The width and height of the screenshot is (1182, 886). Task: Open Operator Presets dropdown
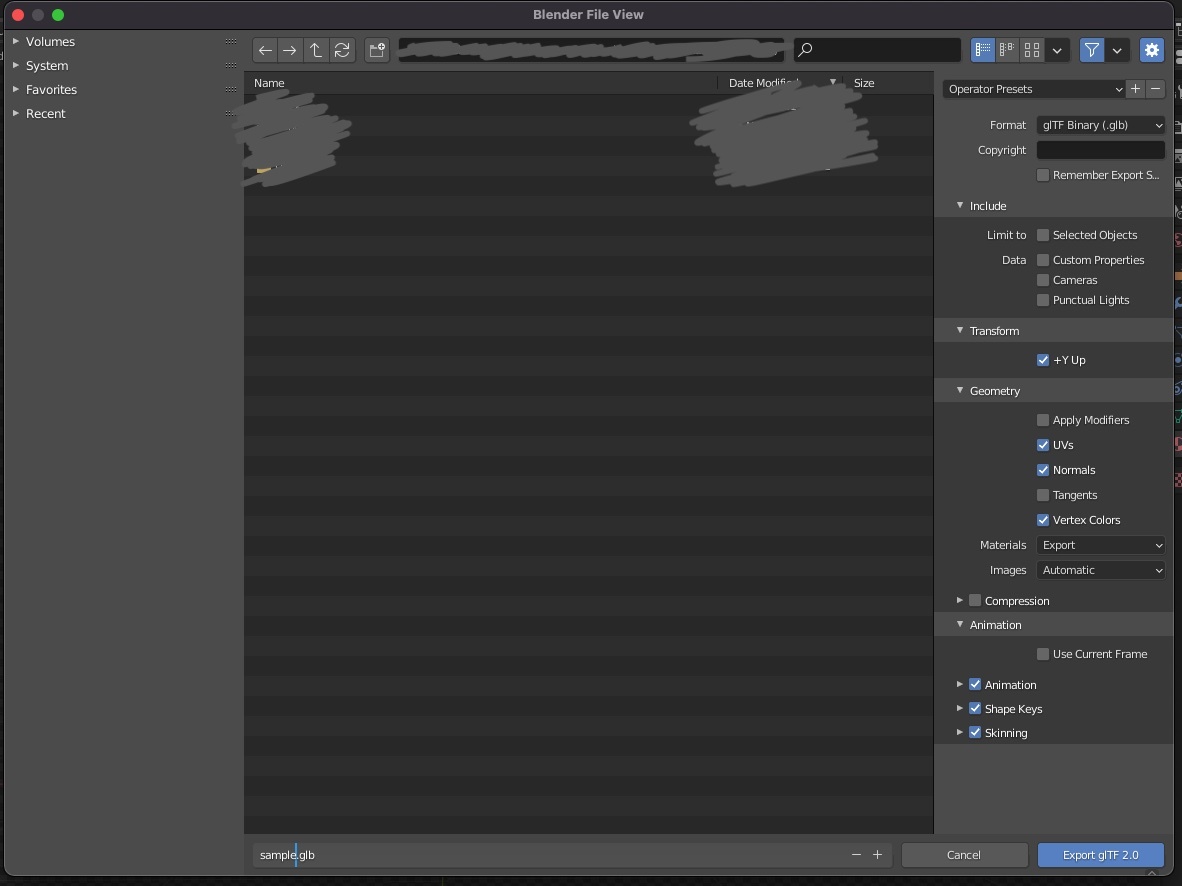[1033, 89]
